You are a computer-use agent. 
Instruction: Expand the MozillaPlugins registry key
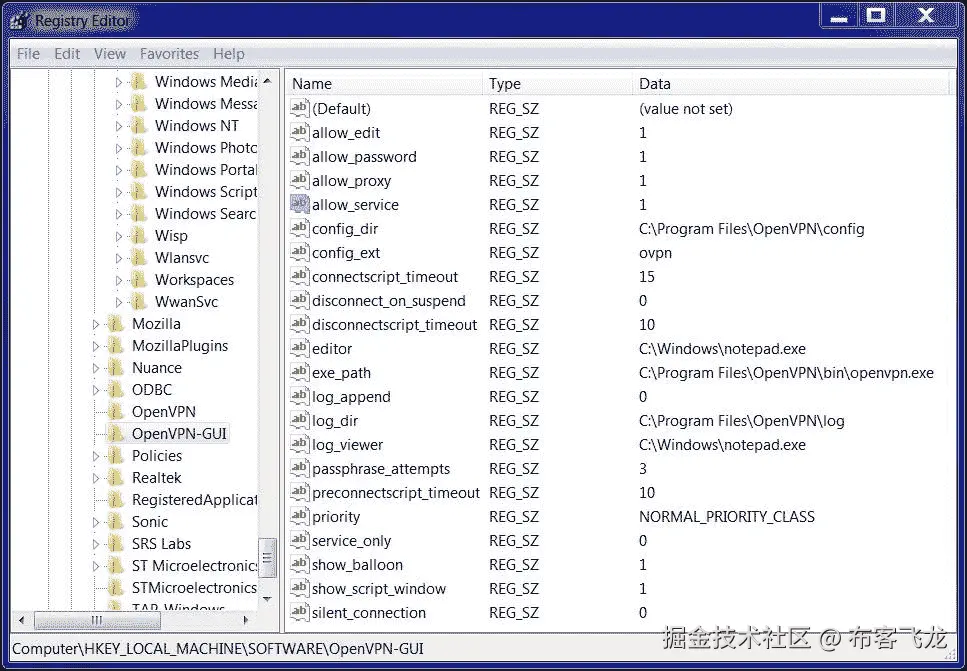click(96, 347)
